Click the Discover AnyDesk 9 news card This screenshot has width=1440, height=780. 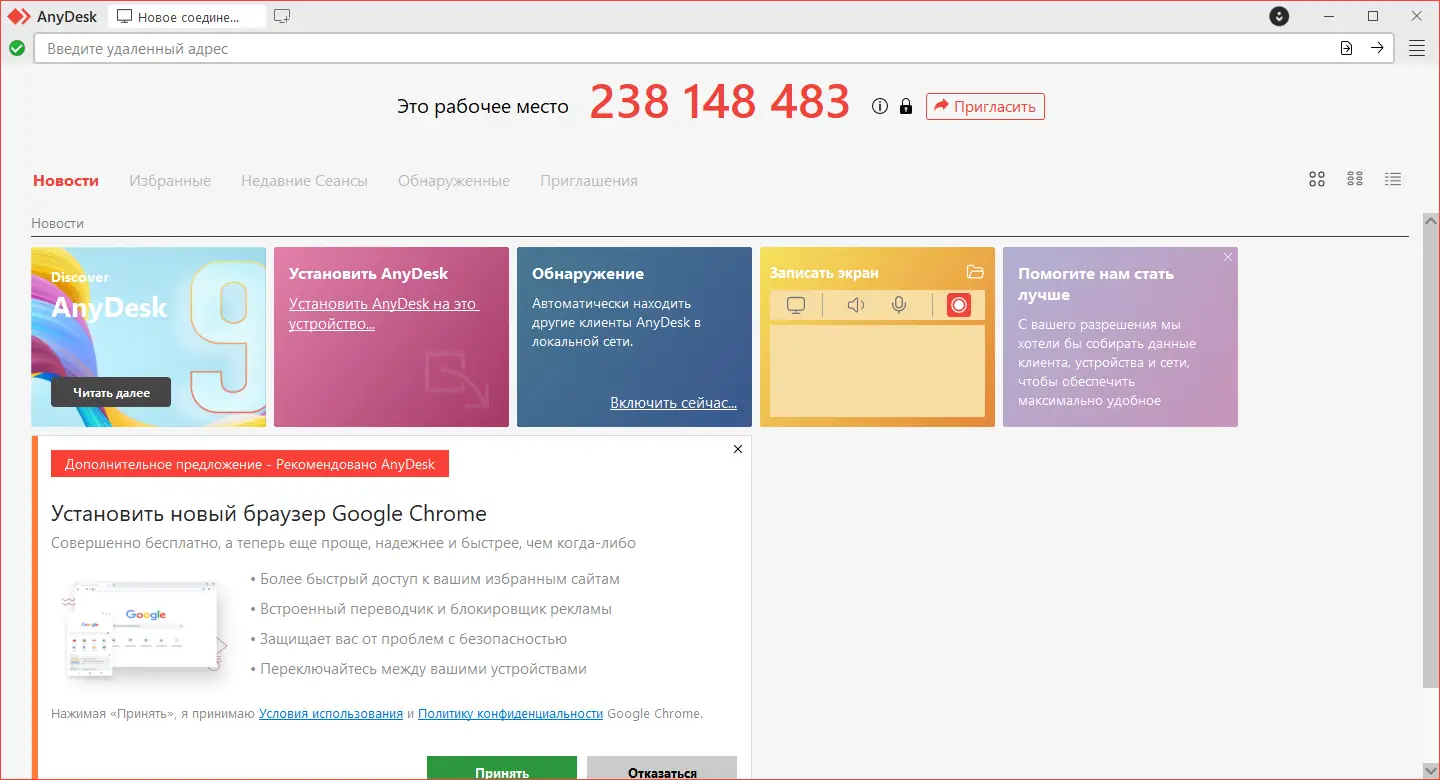[x=149, y=337]
